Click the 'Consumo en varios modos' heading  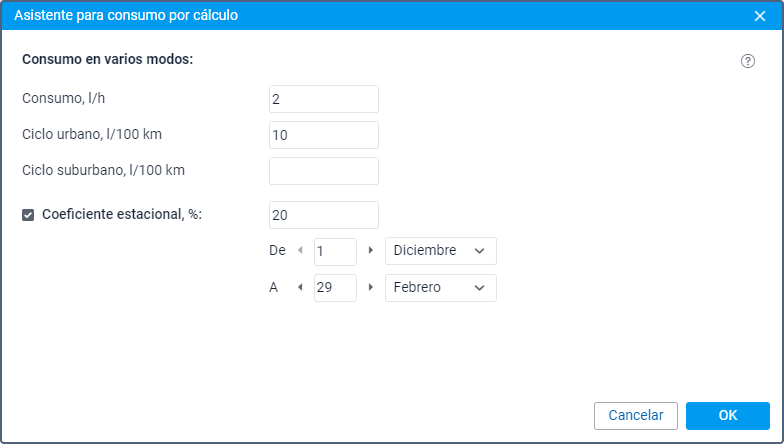pos(107,59)
